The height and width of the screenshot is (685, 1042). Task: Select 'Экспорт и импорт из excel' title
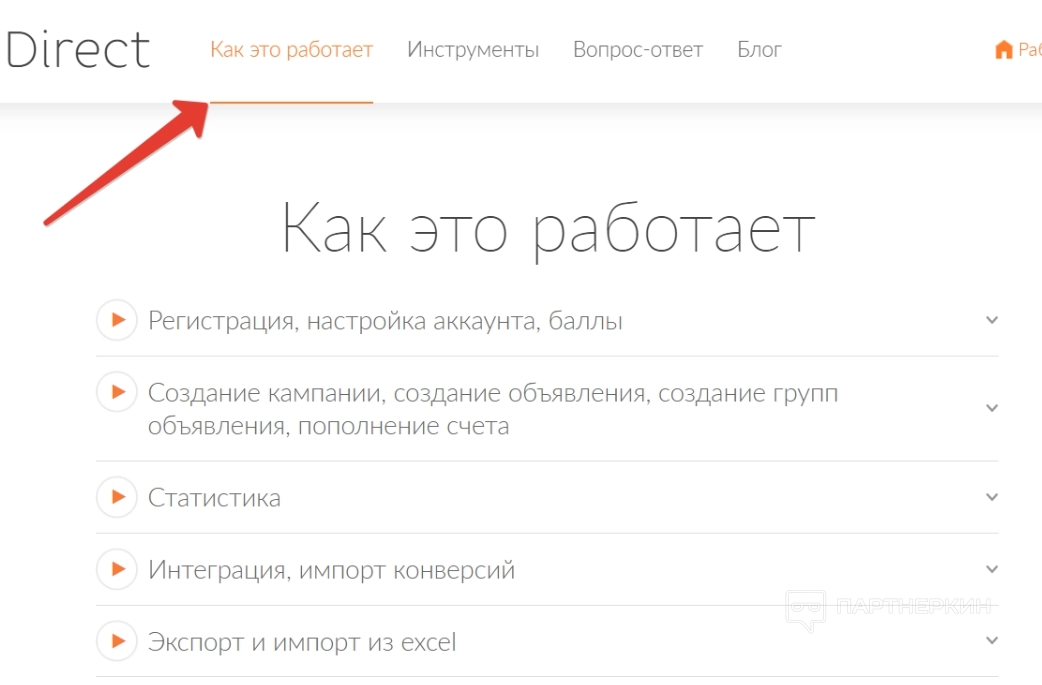[x=302, y=642]
